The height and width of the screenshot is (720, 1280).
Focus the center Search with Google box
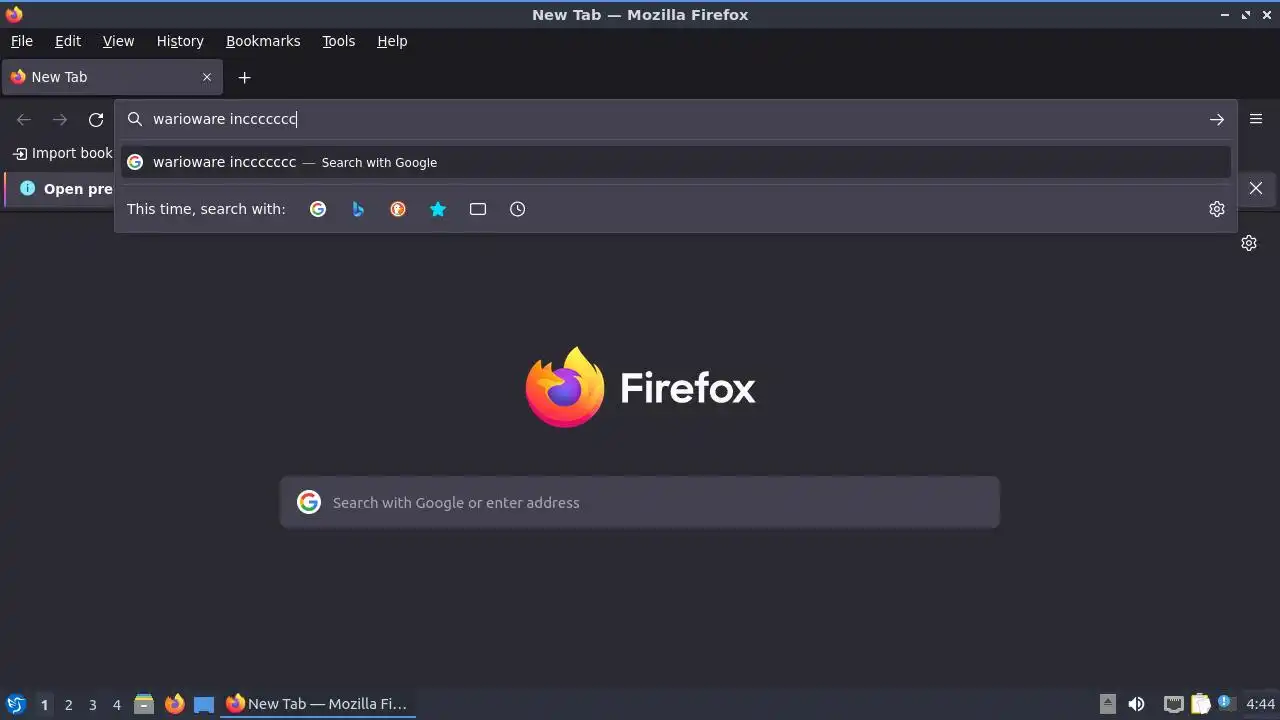640,502
